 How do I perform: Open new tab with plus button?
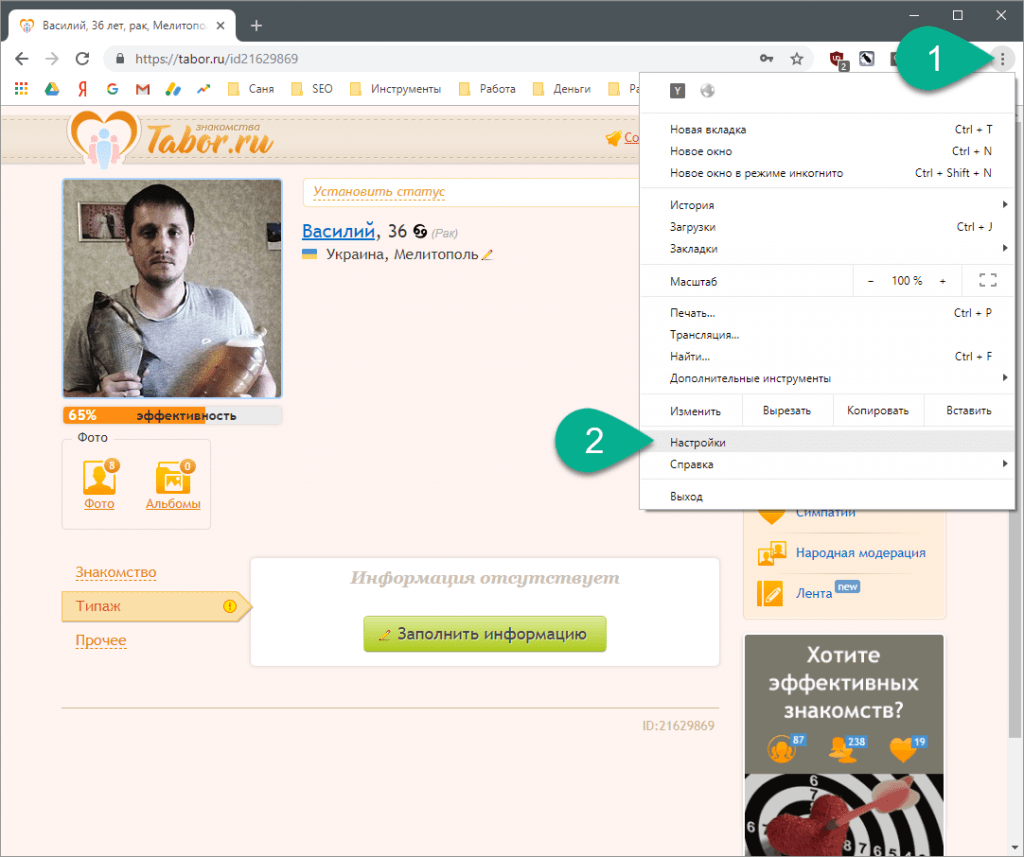(x=256, y=25)
